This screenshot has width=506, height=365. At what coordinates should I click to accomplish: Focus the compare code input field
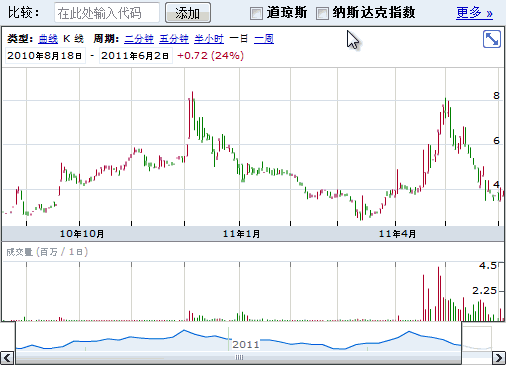click(x=107, y=13)
